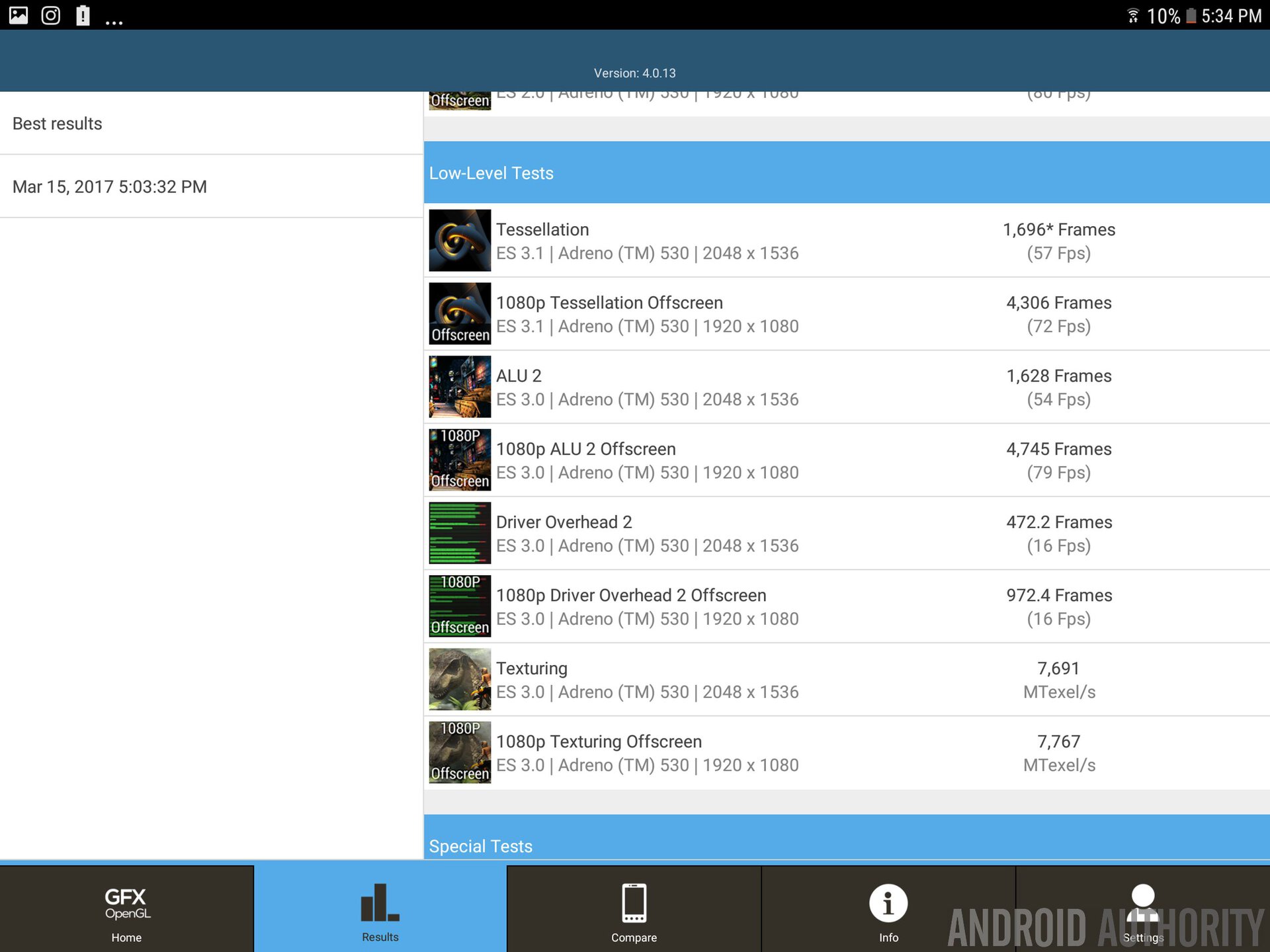Tap the 1080p Driver Overhead 2 Offscreen icon
Viewport: 1270px width, 952px height.
[460, 606]
